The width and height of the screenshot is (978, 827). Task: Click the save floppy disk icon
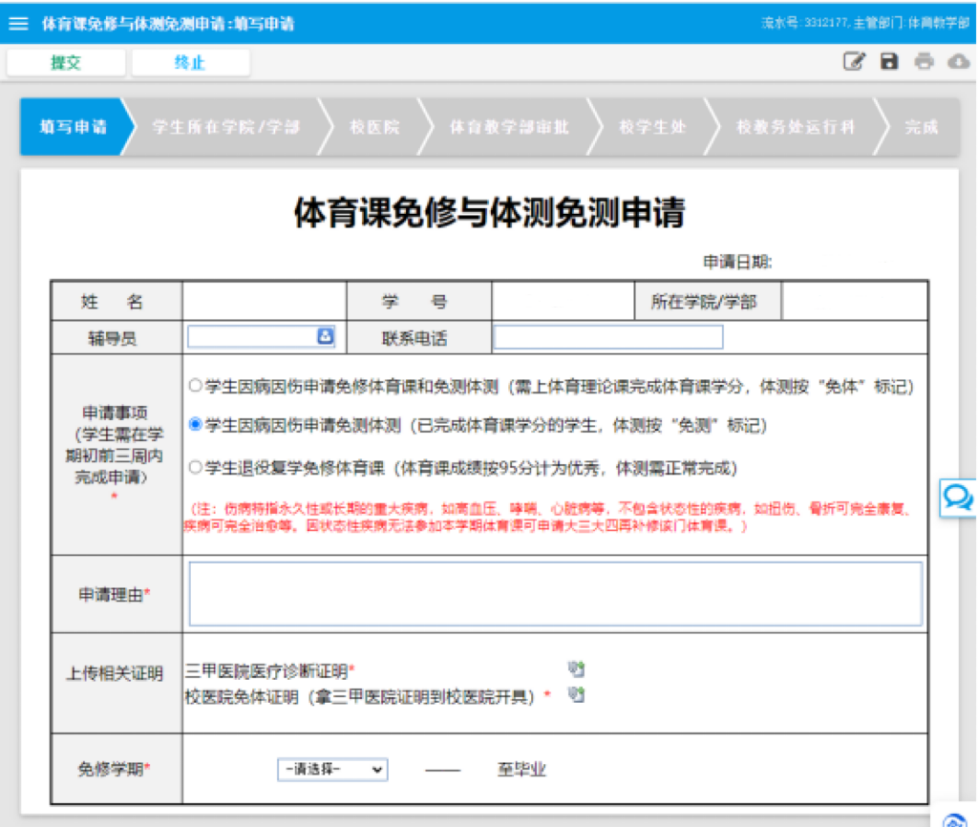889,62
